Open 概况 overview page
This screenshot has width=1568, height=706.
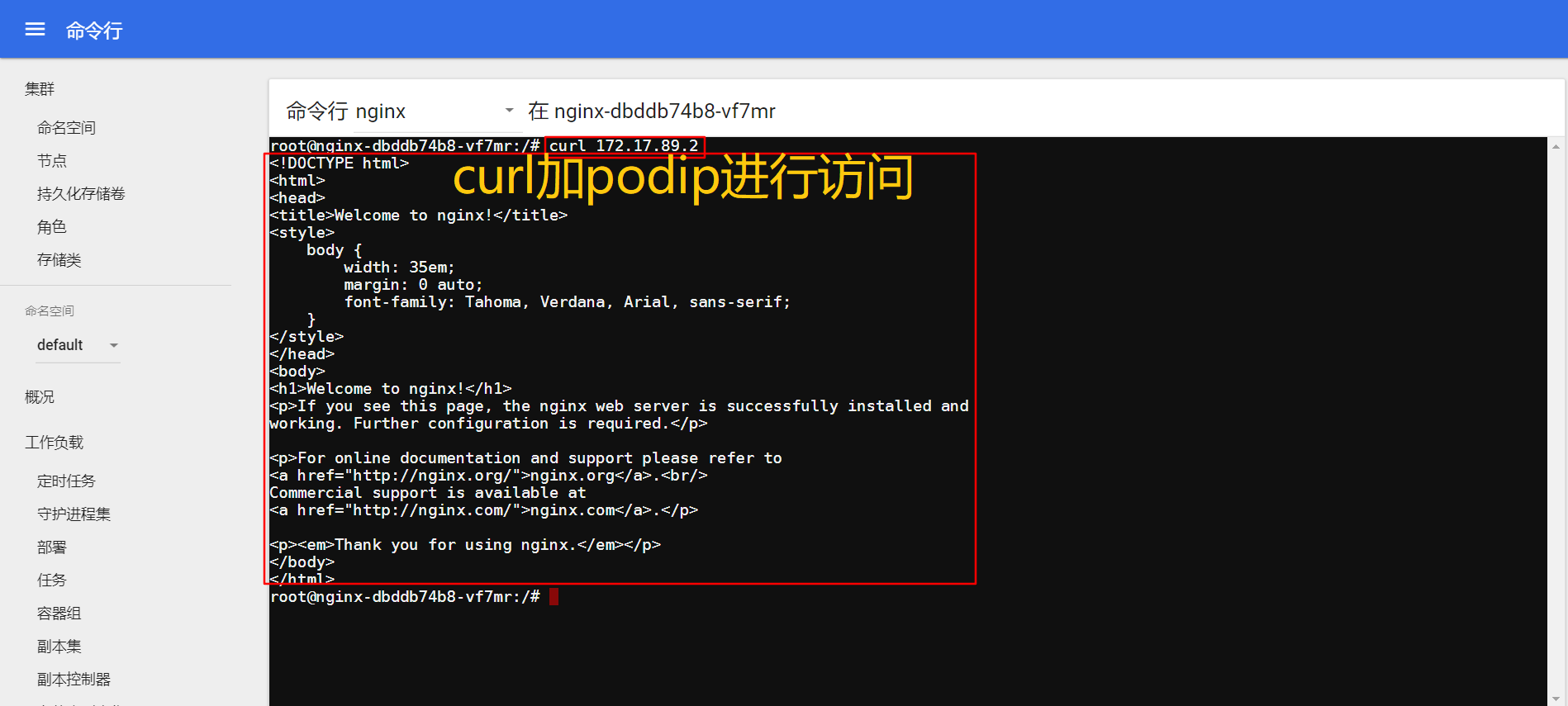(x=40, y=396)
